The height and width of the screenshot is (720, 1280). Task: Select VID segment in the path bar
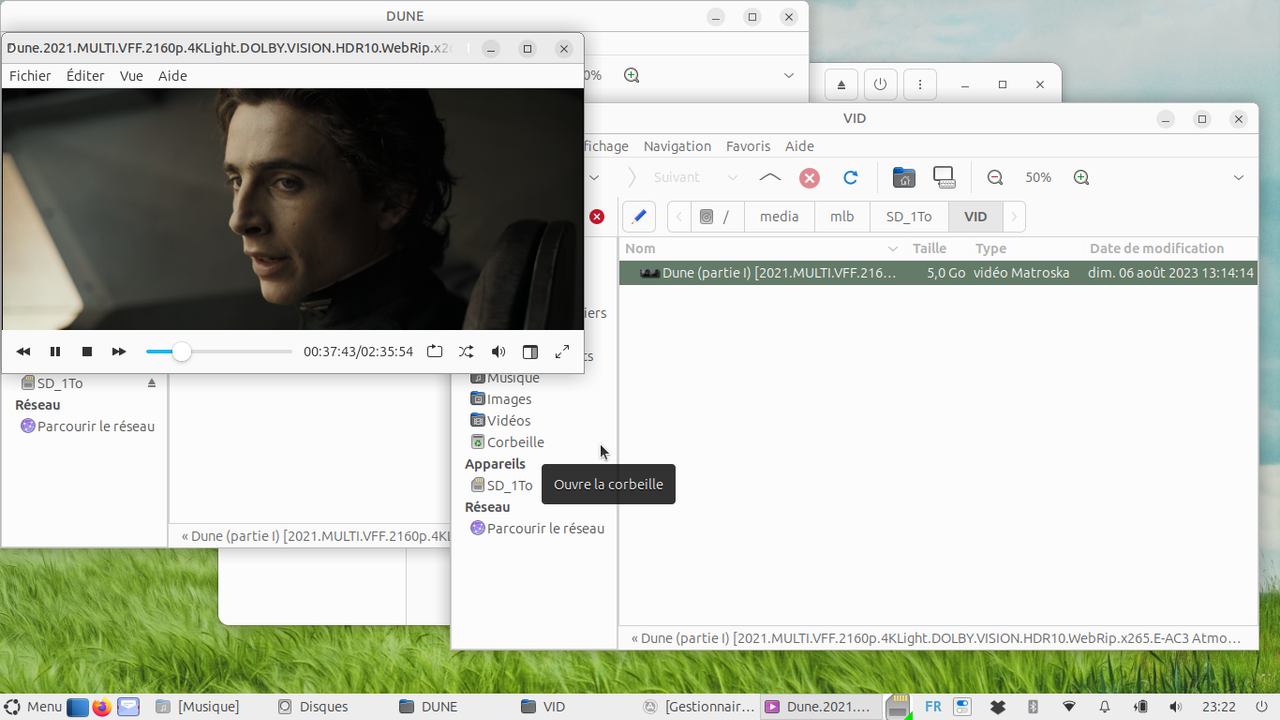(x=975, y=217)
